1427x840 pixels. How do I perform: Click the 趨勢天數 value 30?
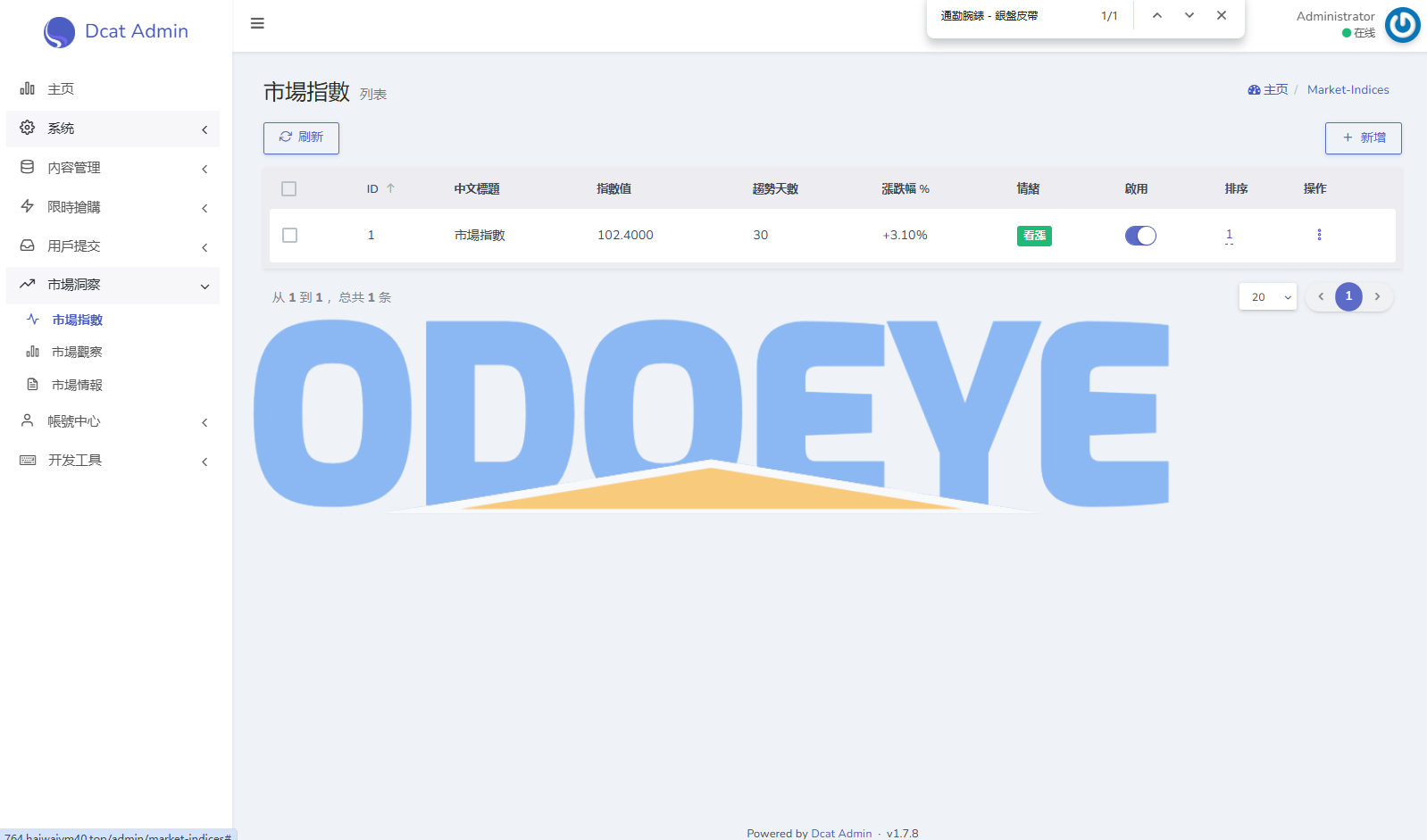(761, 235)
